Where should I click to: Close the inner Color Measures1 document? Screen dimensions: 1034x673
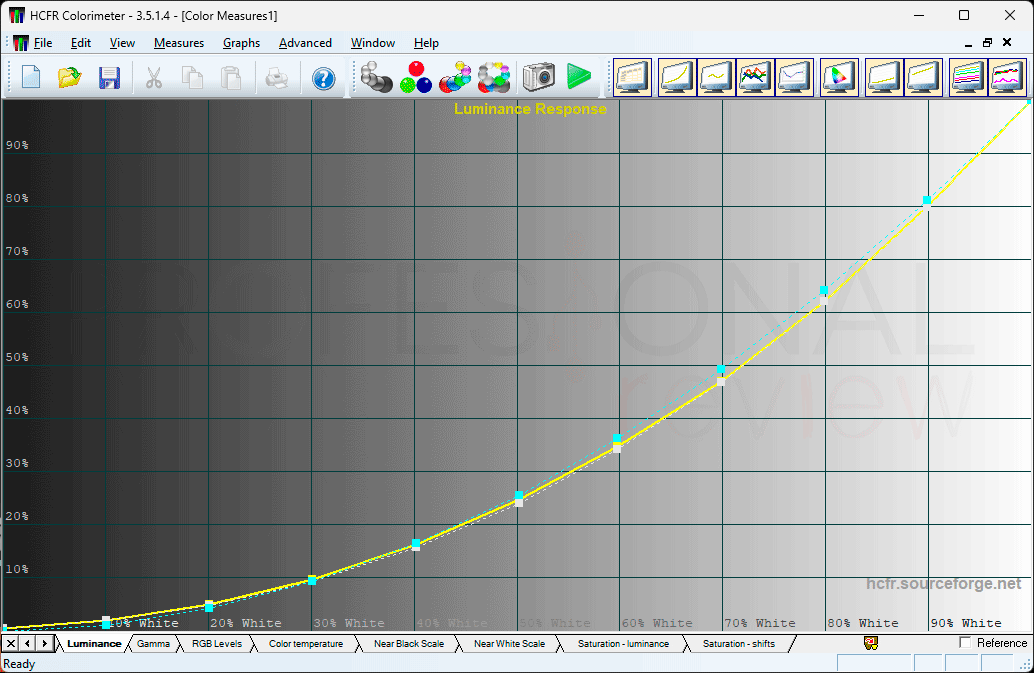click(1007, 43)
